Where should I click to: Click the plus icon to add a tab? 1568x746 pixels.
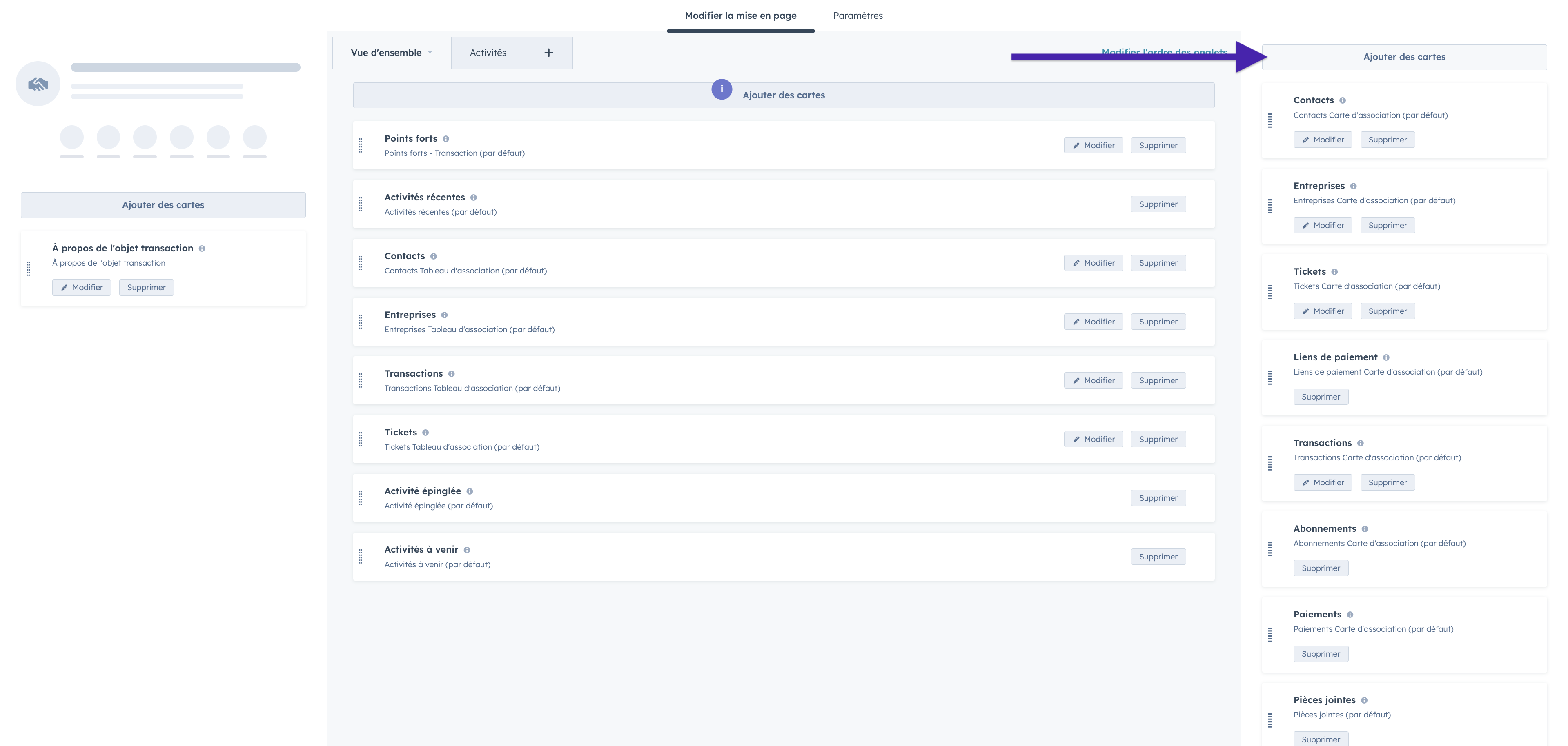point(548,53)
